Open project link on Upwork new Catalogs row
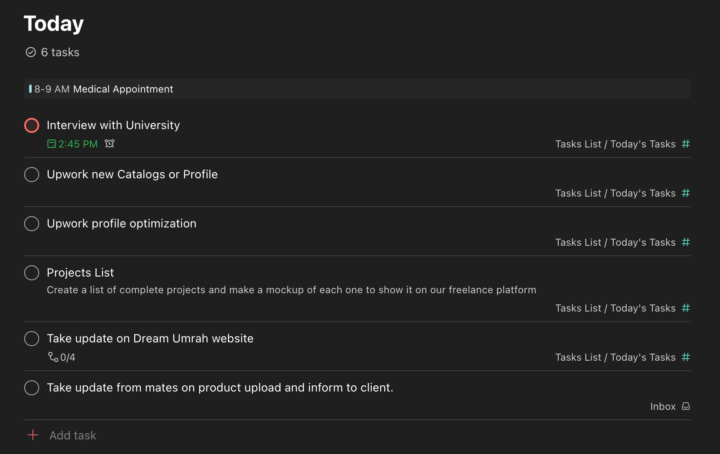 click(615, 193)
